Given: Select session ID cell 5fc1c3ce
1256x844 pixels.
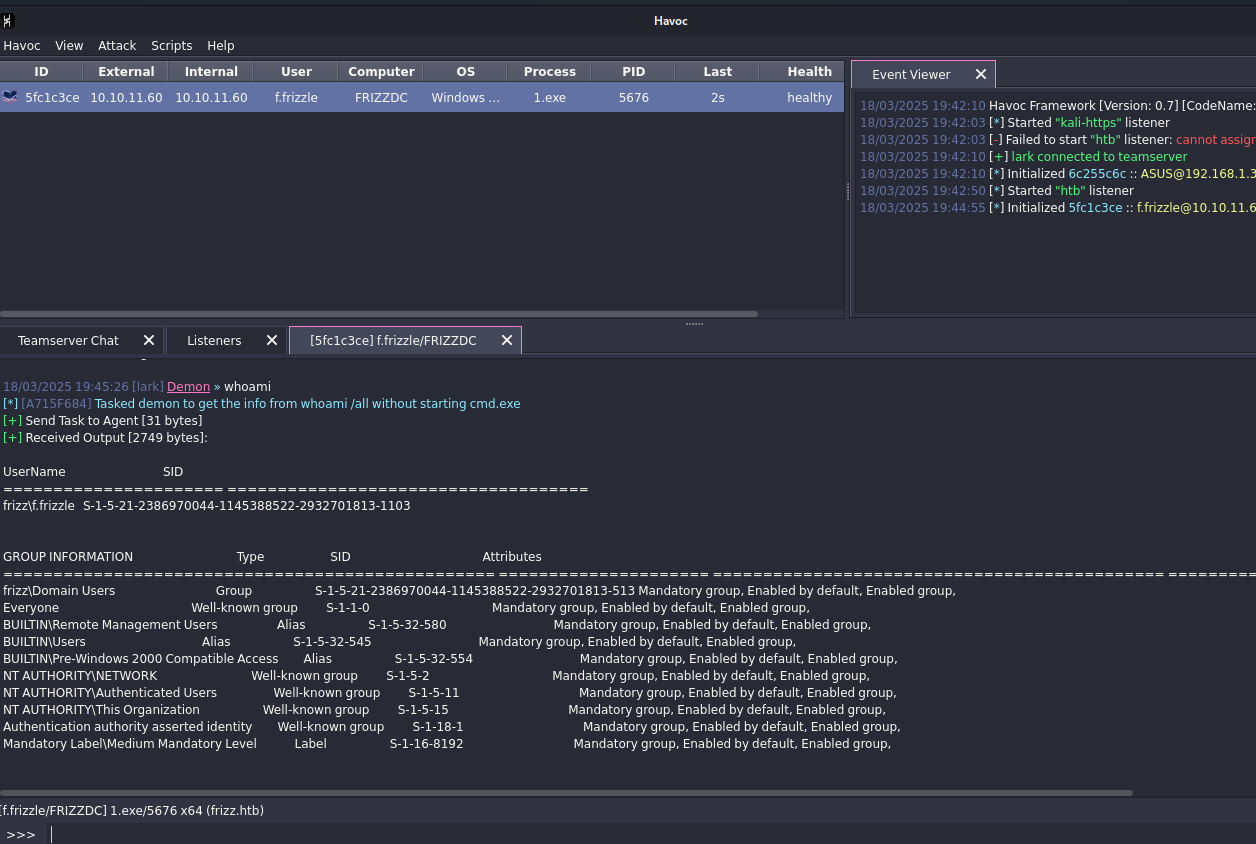Looking at the screenshot, I should [x=52, y=97].
